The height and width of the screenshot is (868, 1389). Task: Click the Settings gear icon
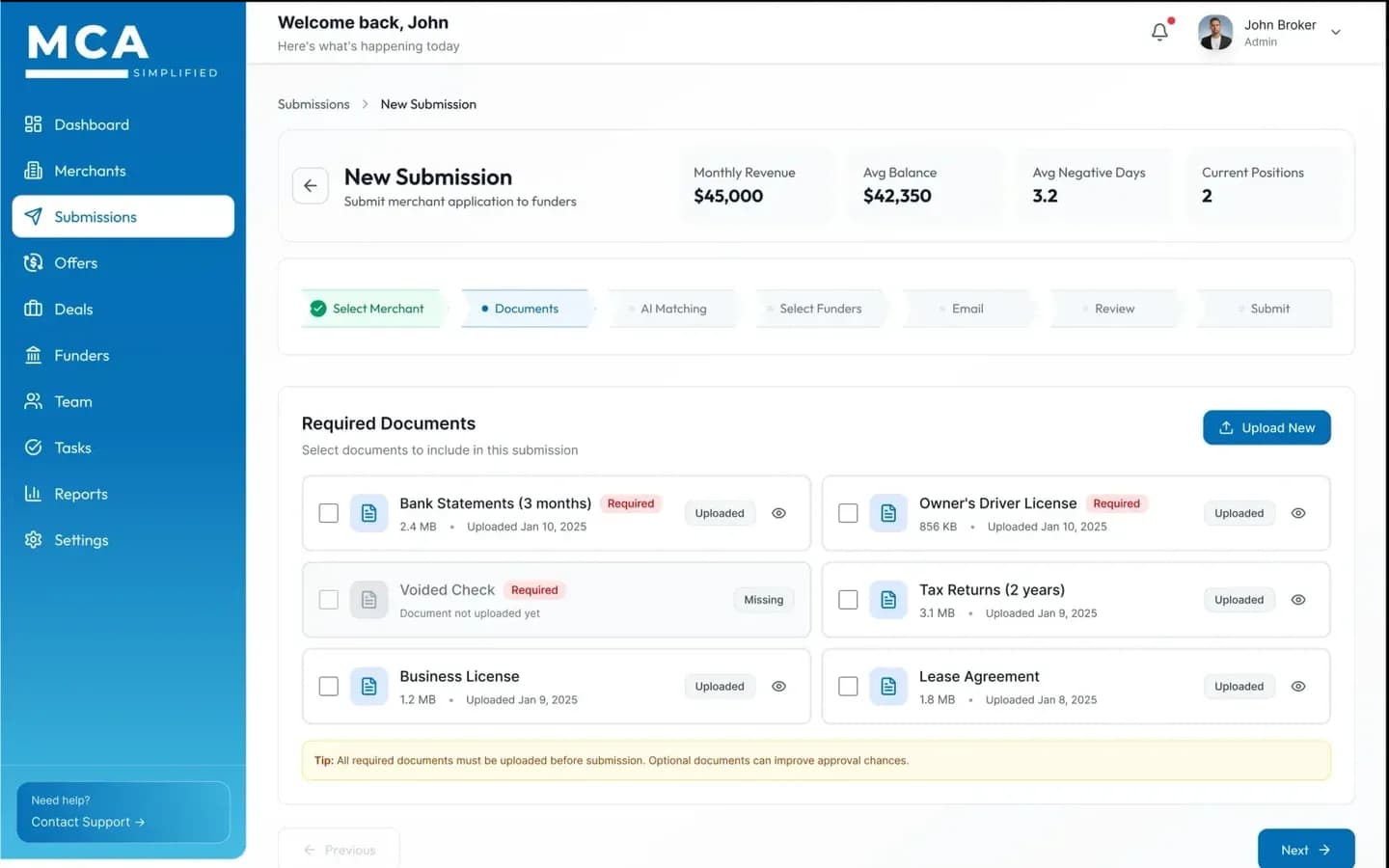[34, 541]
